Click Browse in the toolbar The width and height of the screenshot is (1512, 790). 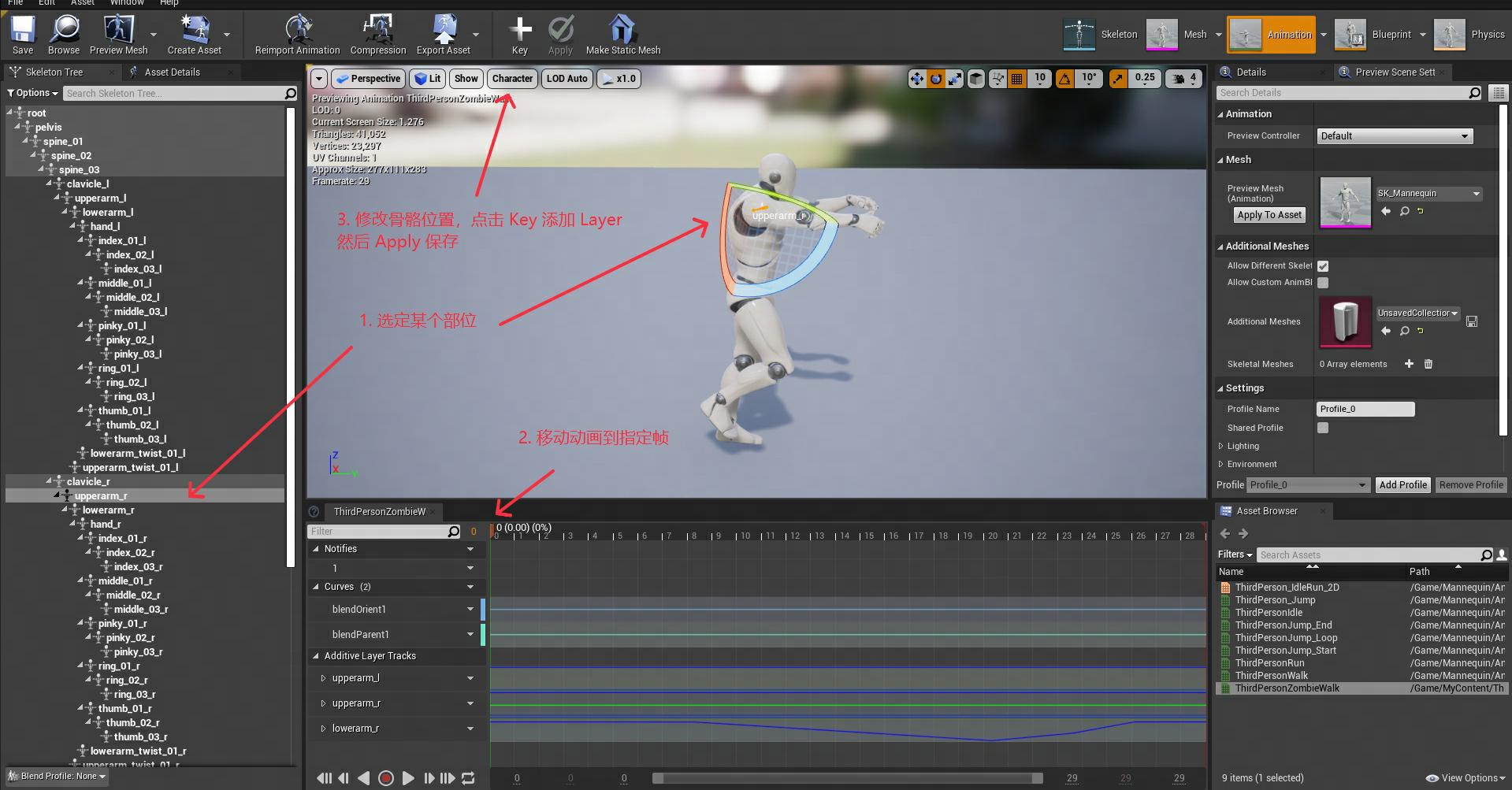point(64,35)
